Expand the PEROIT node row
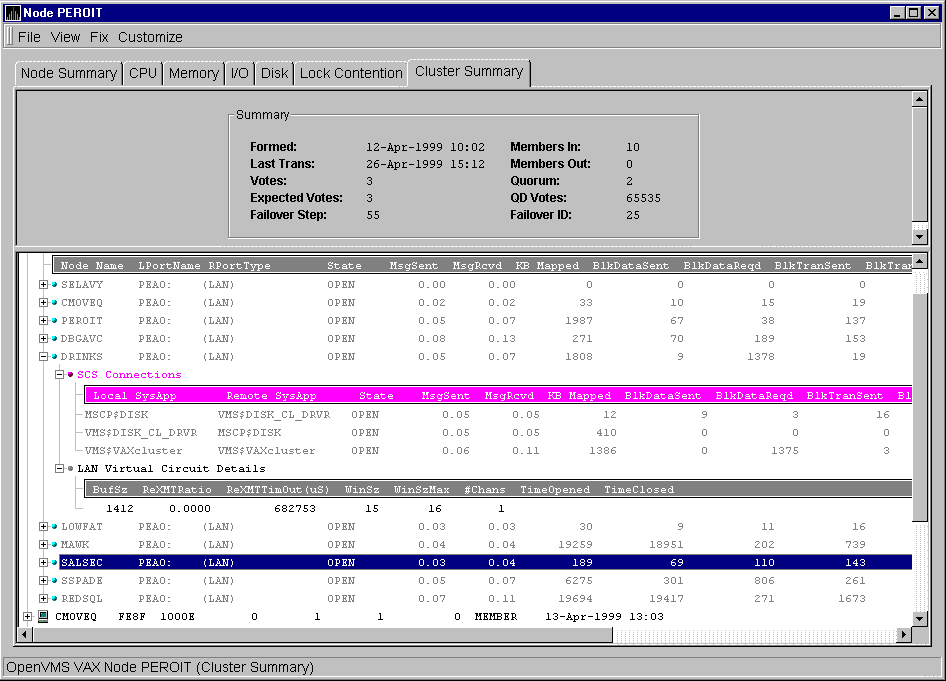The image size is (946, 681). point(43,321)
